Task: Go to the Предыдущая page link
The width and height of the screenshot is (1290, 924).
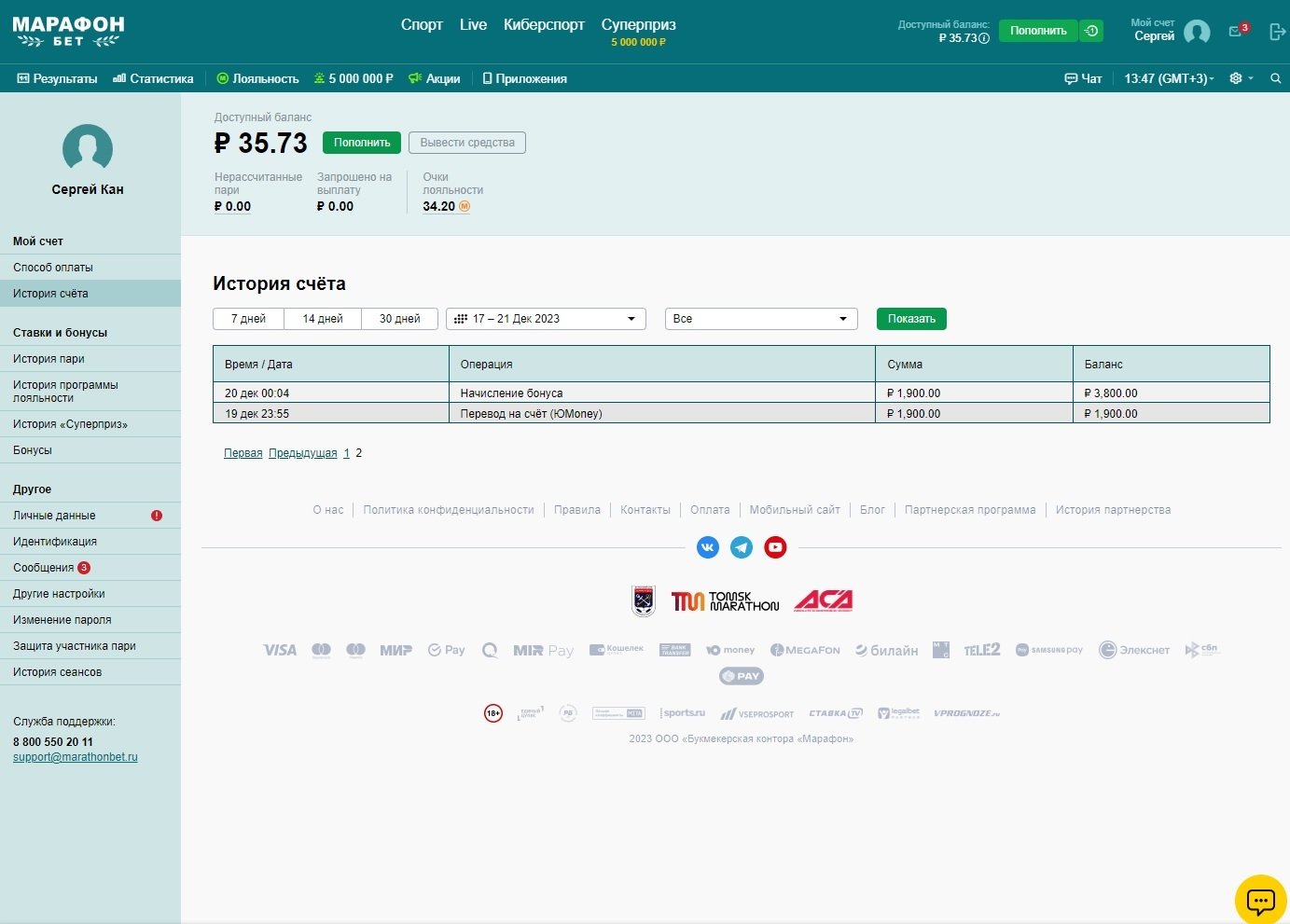Action: coord(302,453)
